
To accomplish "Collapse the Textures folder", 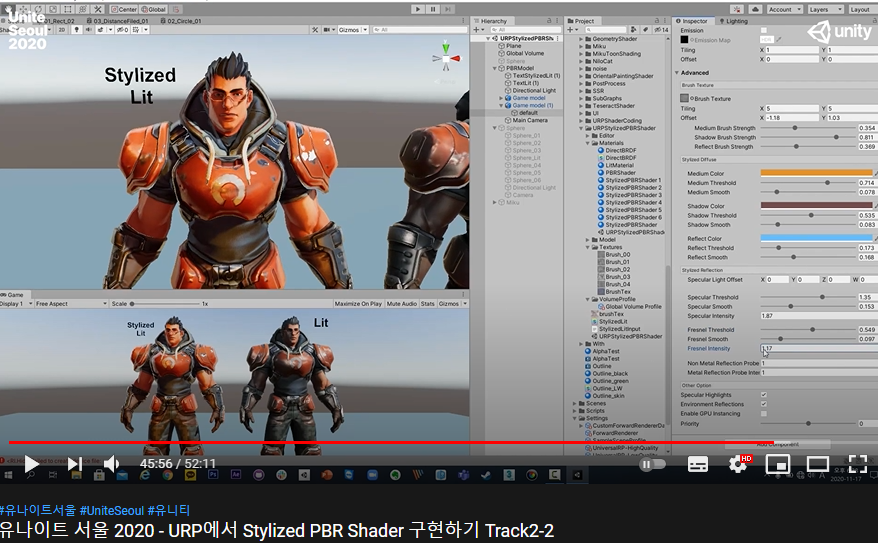I will [x=587, y=247].
